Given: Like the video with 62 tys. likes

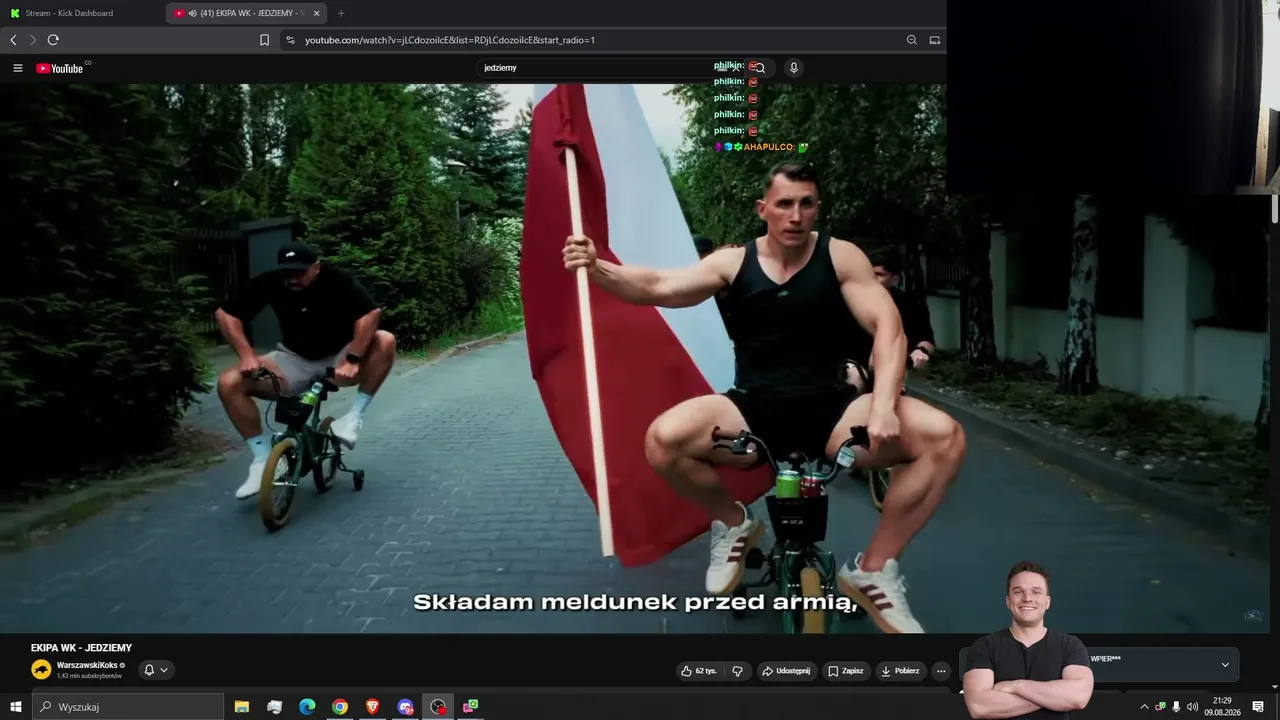Looking at the screenshot, I should pyautogui.click(x=699, y=671).
